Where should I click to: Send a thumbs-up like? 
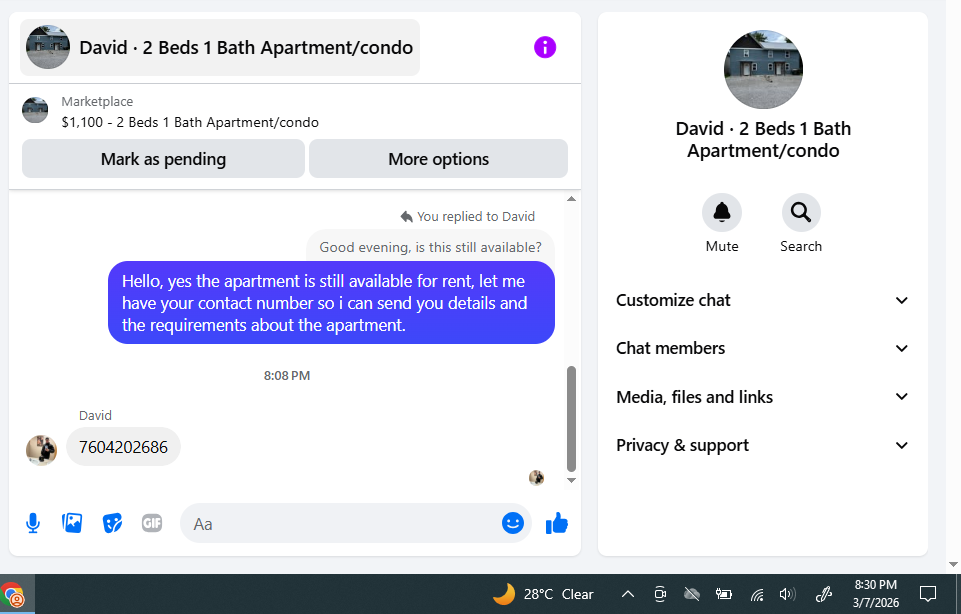point(556,523)
